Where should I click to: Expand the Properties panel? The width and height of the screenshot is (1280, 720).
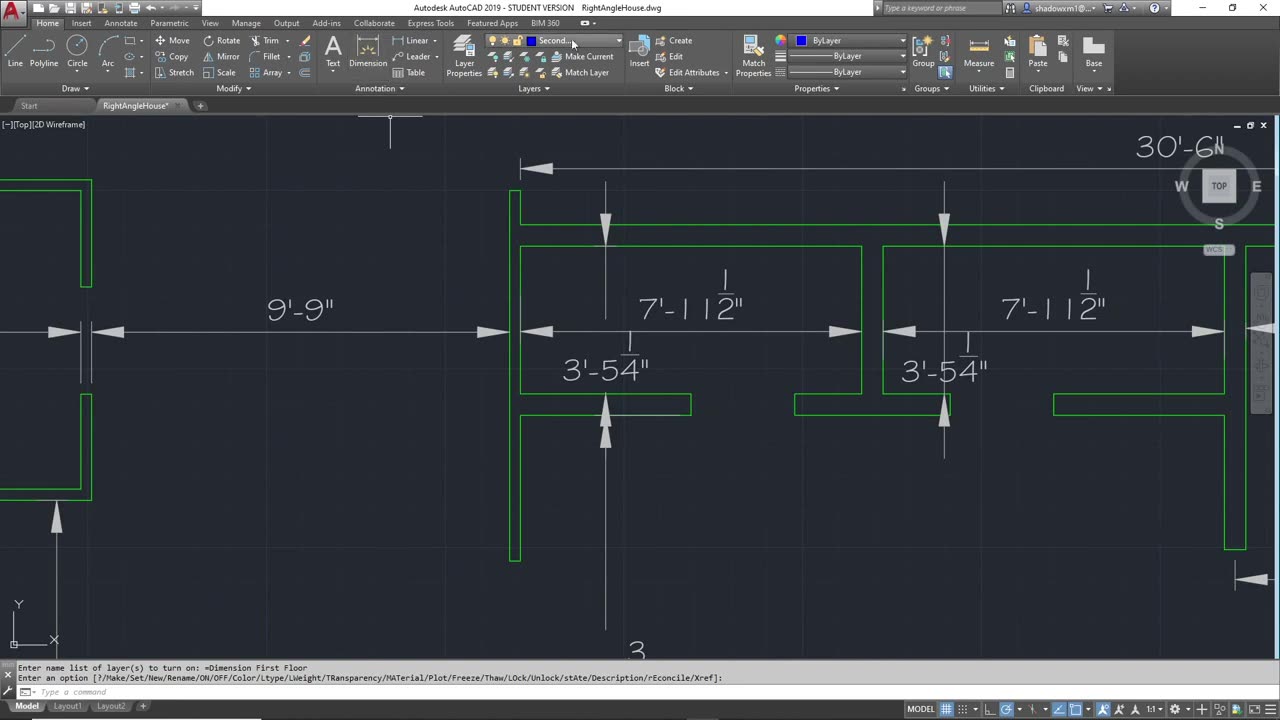click(x=816, y=88)
